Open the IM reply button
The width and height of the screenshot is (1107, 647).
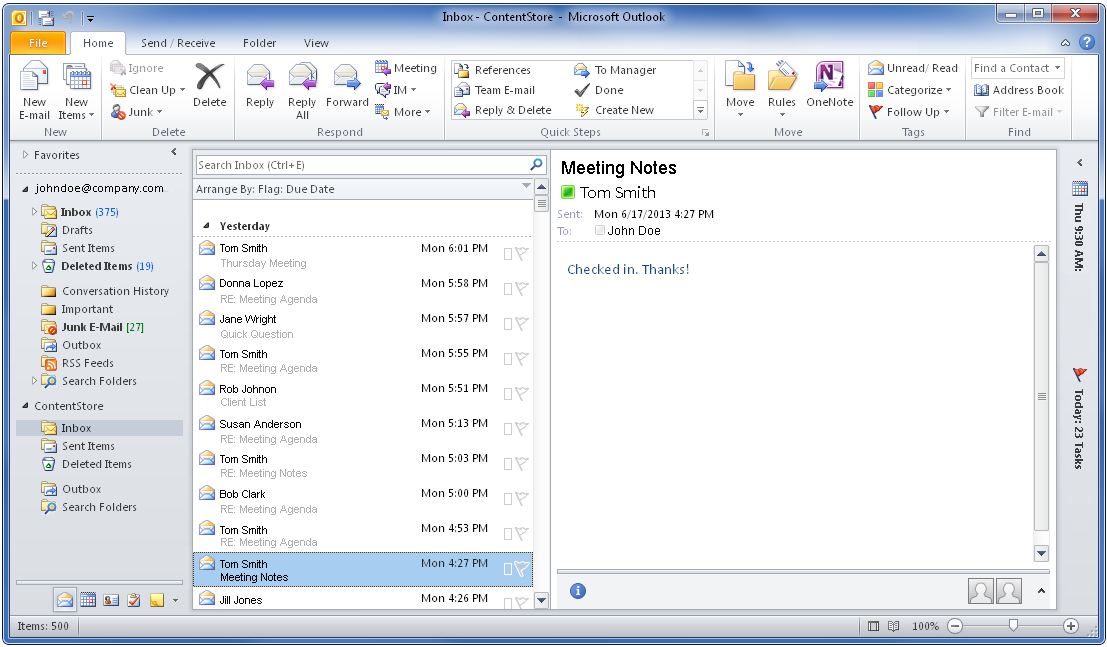click(x=396, y=90)
